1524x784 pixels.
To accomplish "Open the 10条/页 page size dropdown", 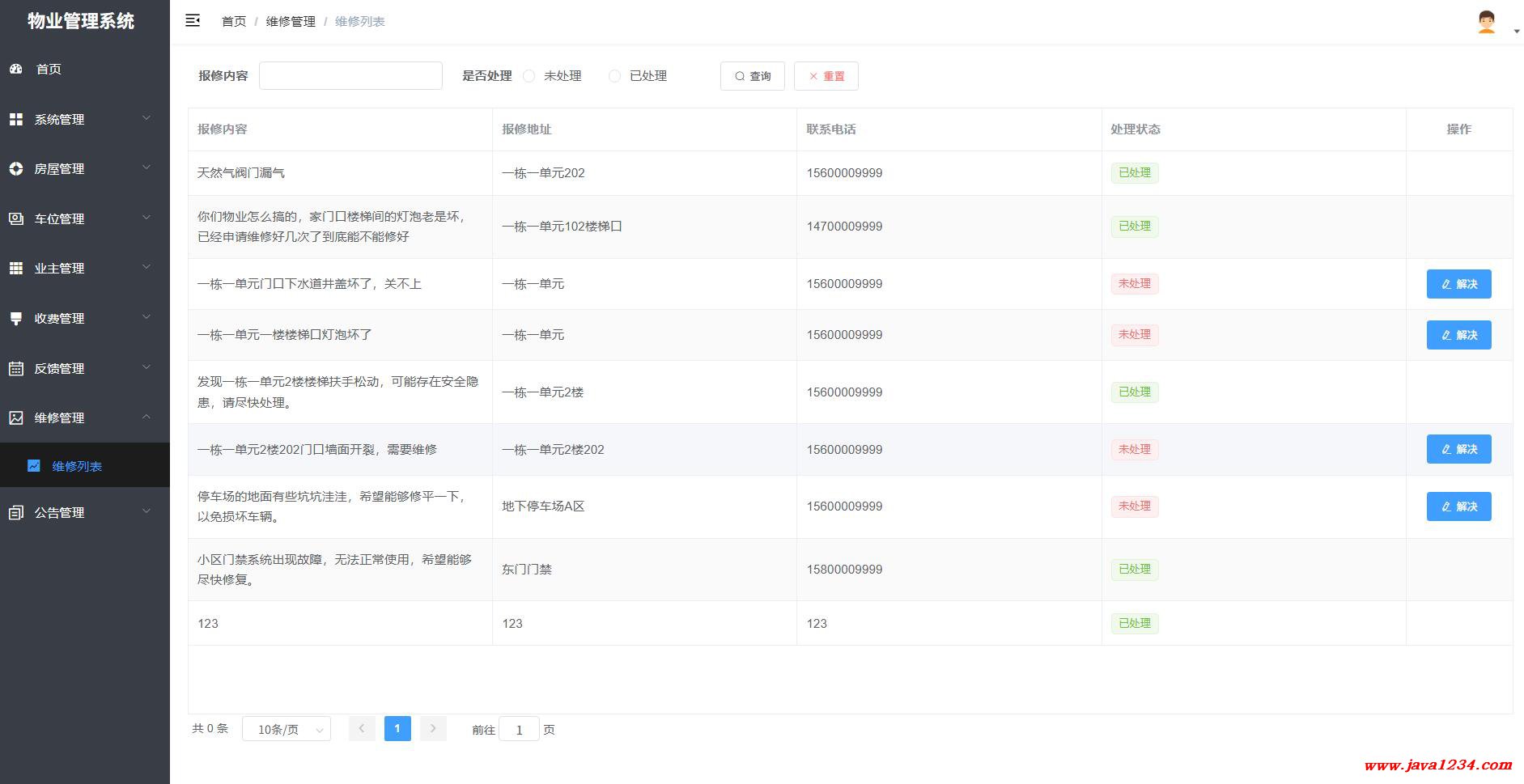I will point(287,729).
